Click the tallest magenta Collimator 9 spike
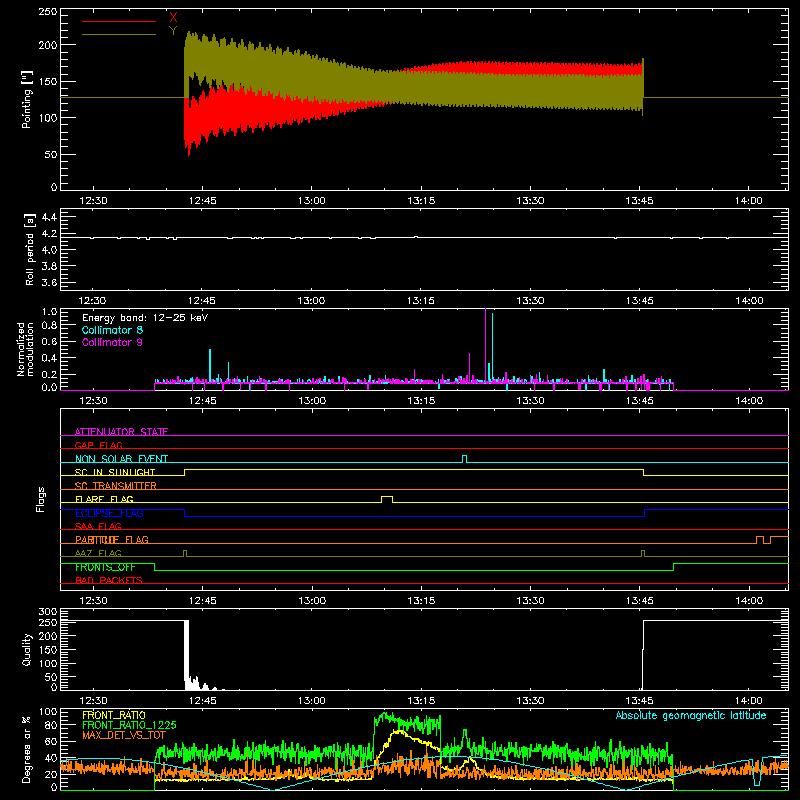The width and height of the screenshot is (800, 800). (x=485, y=345)
